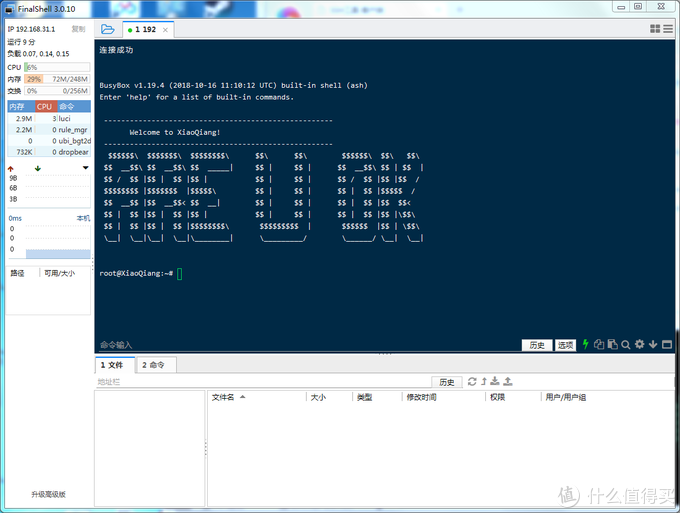680x513 pixels.
Task: Click the 选项 button in command bar
Action: tap(566, 345)
